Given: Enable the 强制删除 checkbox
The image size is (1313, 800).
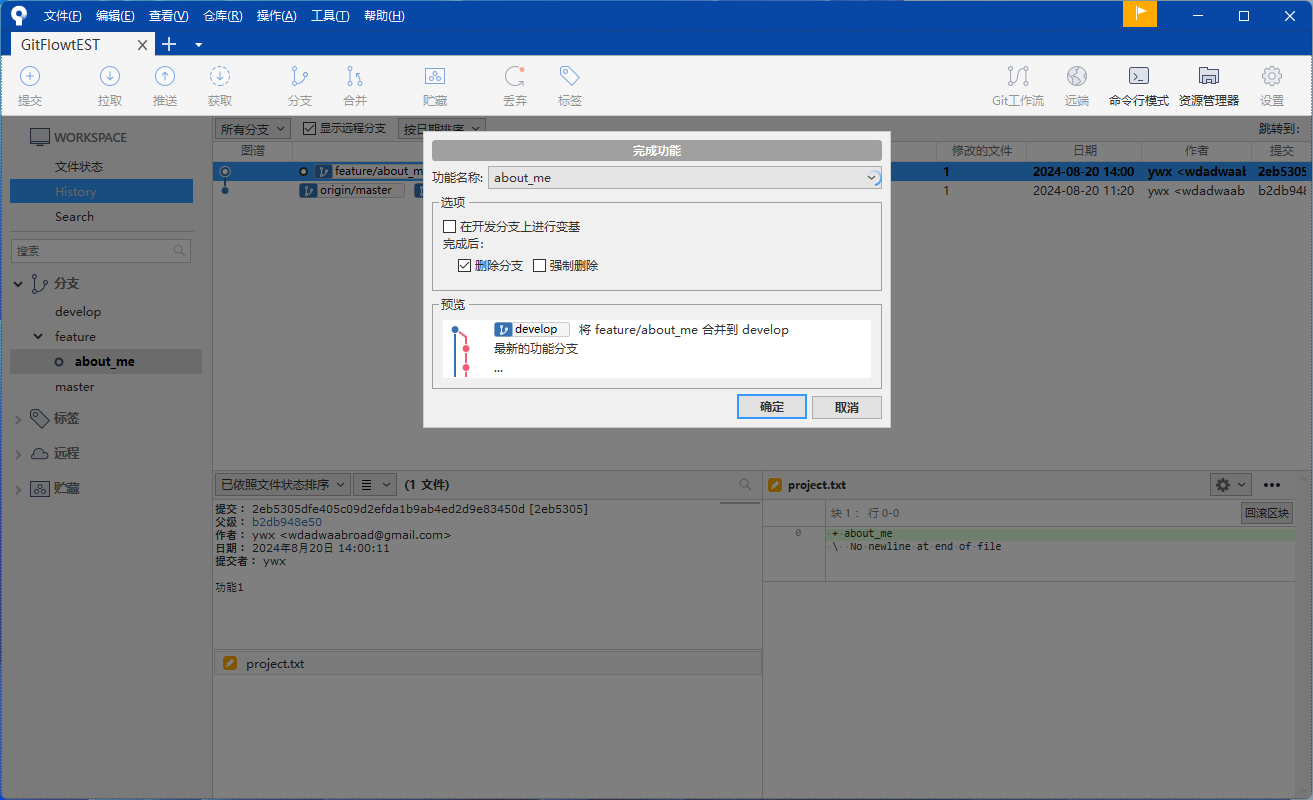Looking at the screenshot, I should [540, 266].
